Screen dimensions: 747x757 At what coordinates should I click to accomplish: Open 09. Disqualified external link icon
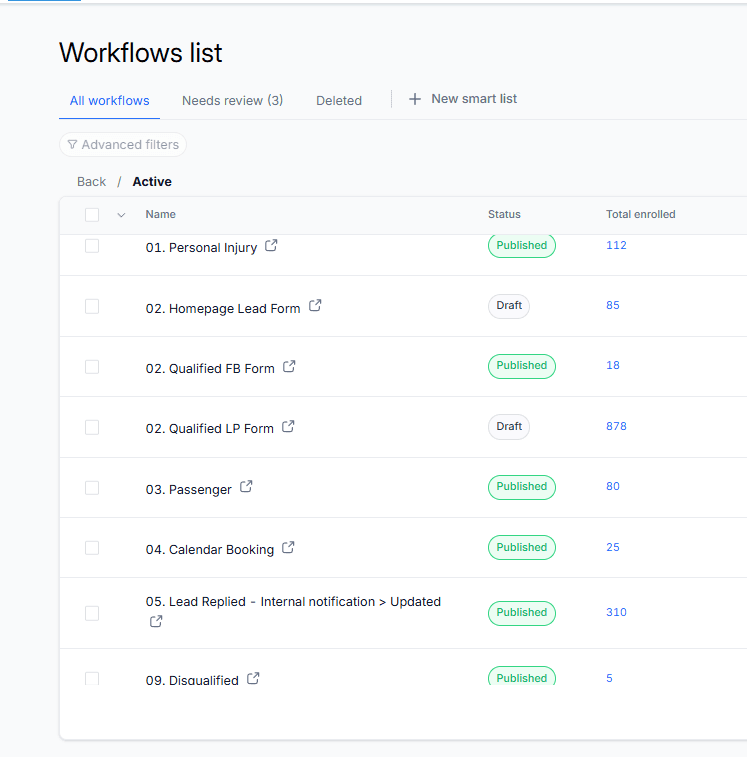pos(253,678)
